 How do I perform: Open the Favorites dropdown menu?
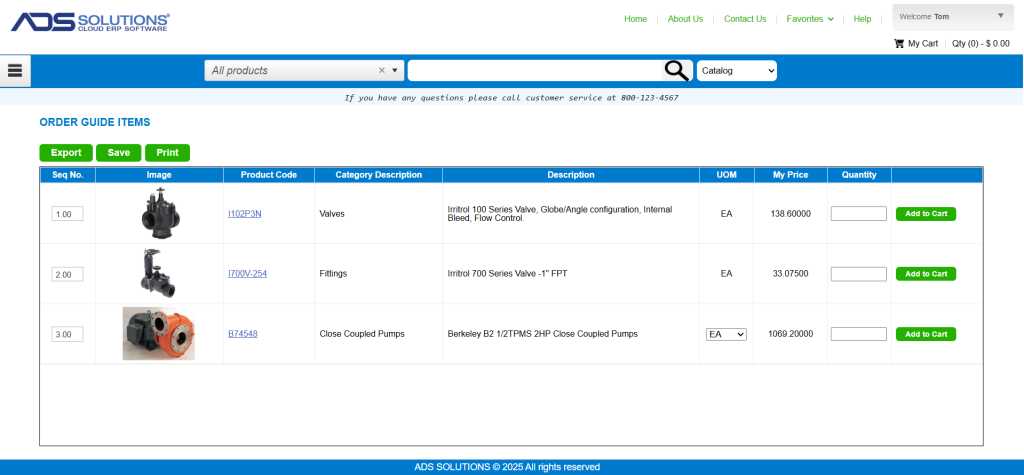(x=810, y=19)
